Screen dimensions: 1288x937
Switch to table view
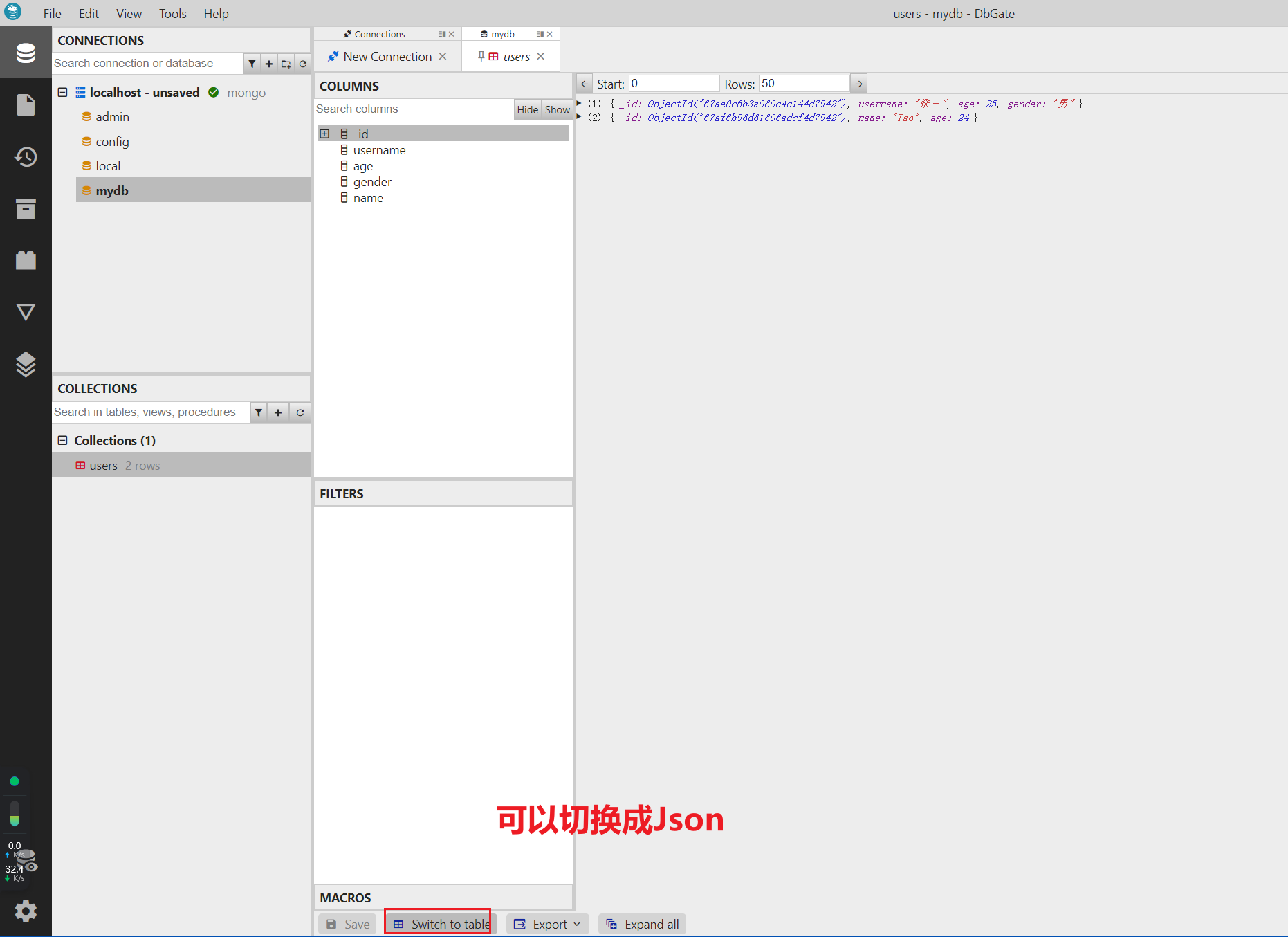click(441, 924)
